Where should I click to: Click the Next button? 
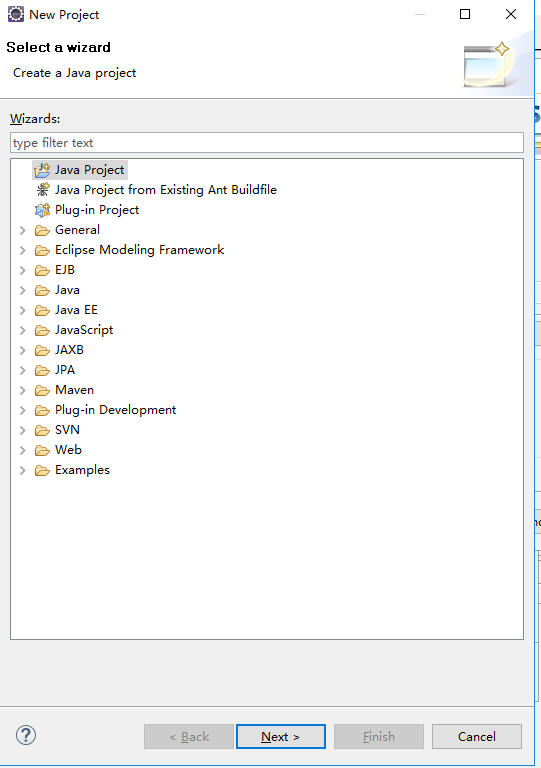pyautogui.click(x=281, y=737)
